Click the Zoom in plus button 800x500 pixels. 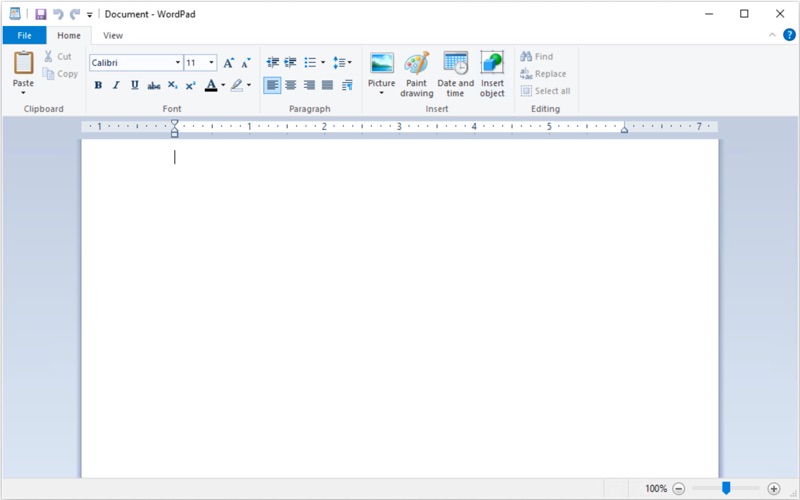click(x=773, y=489)
